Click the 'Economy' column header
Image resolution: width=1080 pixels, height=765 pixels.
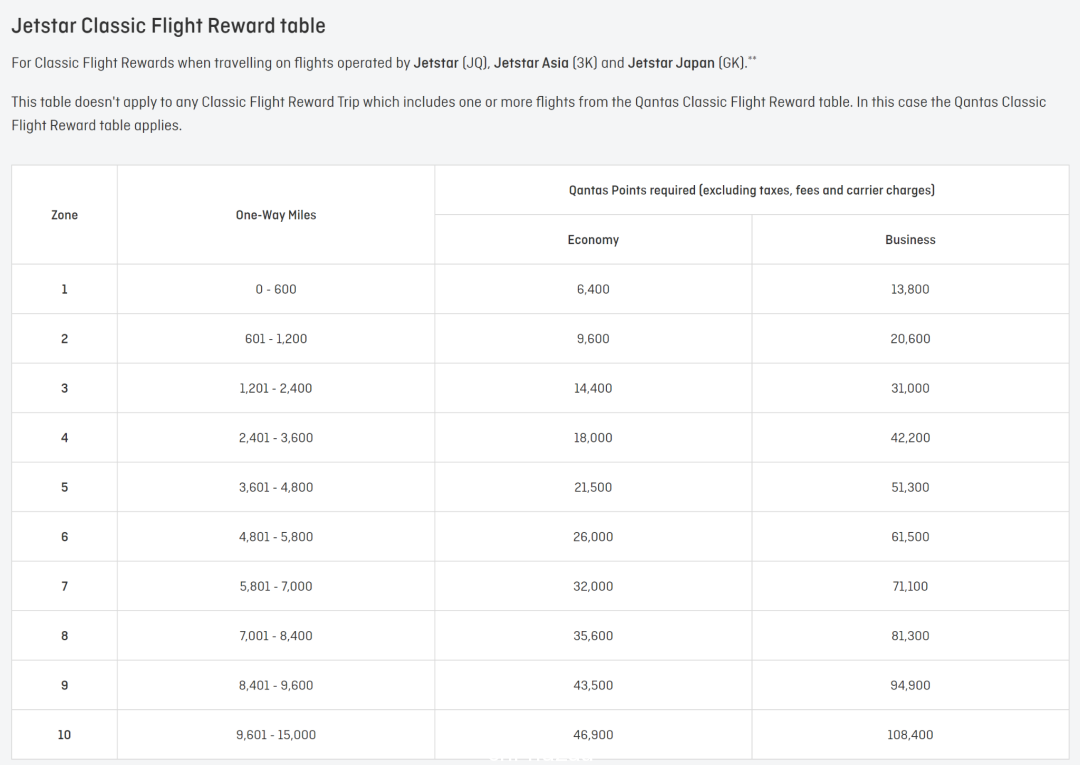click(x=593, y=240)
